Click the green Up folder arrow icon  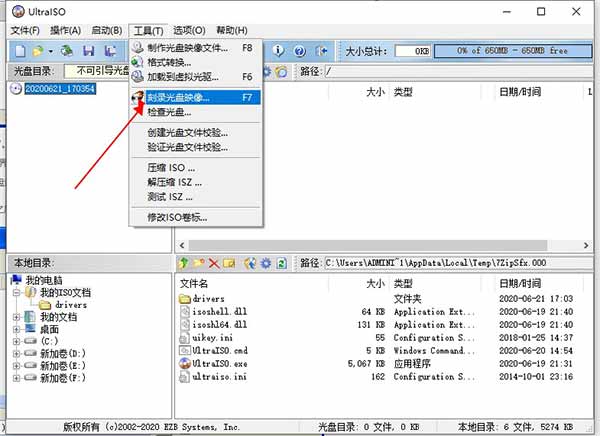point(184,263)
